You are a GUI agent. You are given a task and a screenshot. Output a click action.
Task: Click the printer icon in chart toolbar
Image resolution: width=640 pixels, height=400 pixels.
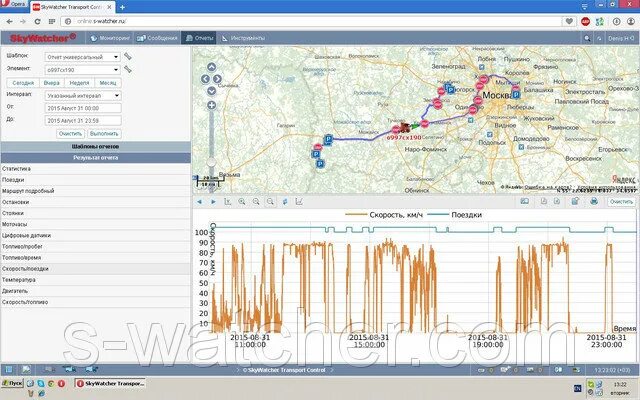[x=594, y=201]
